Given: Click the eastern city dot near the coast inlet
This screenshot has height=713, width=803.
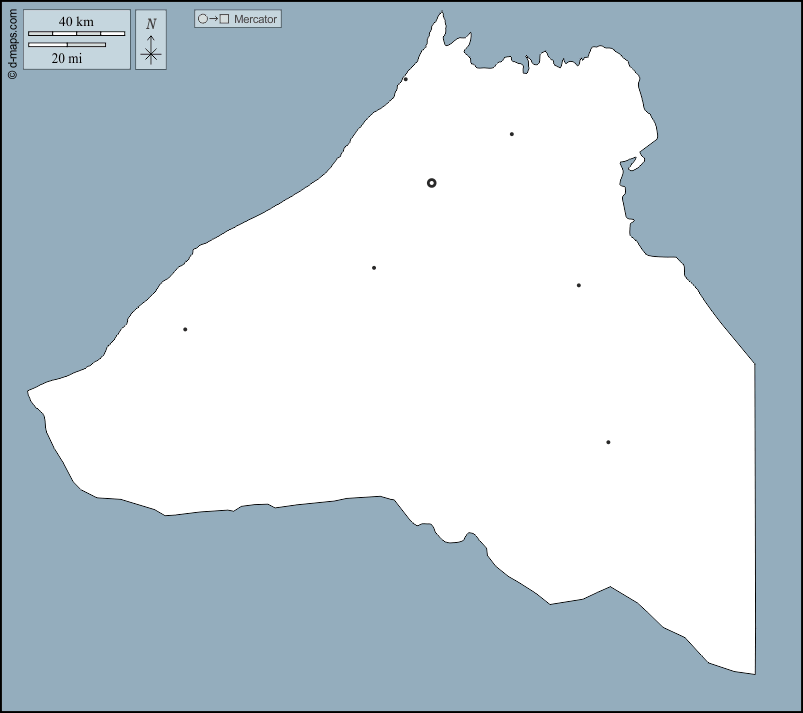Looking at the screenshot, I should click(x=578, y=286).
